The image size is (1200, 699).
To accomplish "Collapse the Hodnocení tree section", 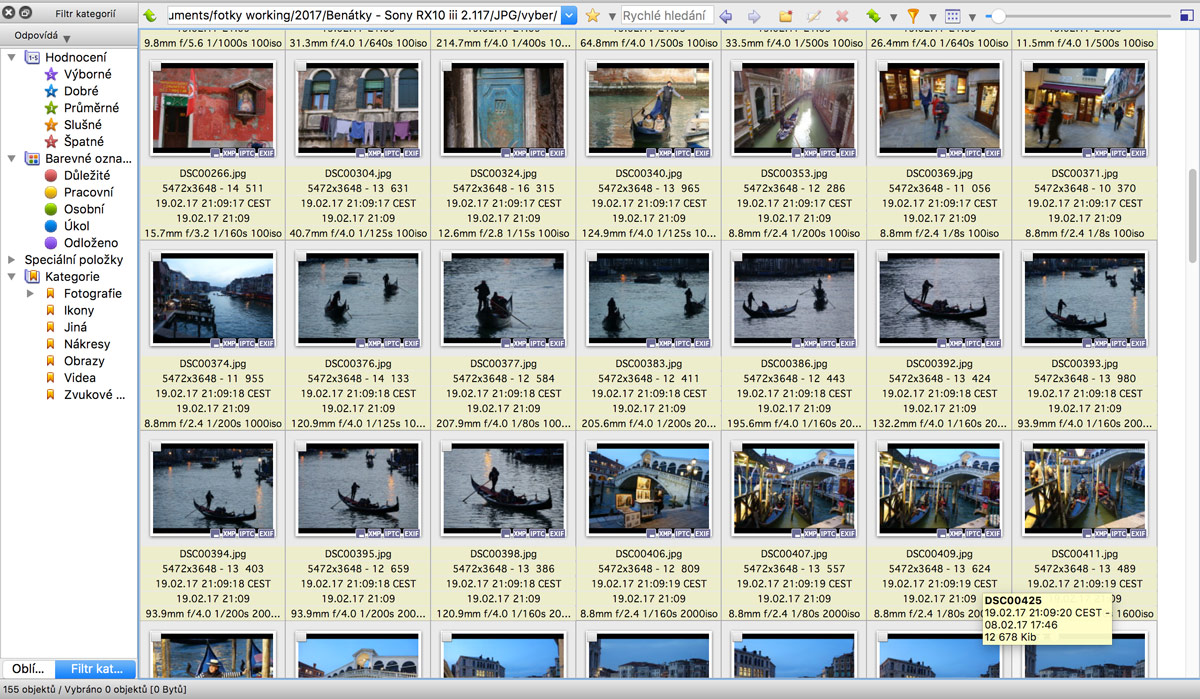I will [x=12, y=57].
